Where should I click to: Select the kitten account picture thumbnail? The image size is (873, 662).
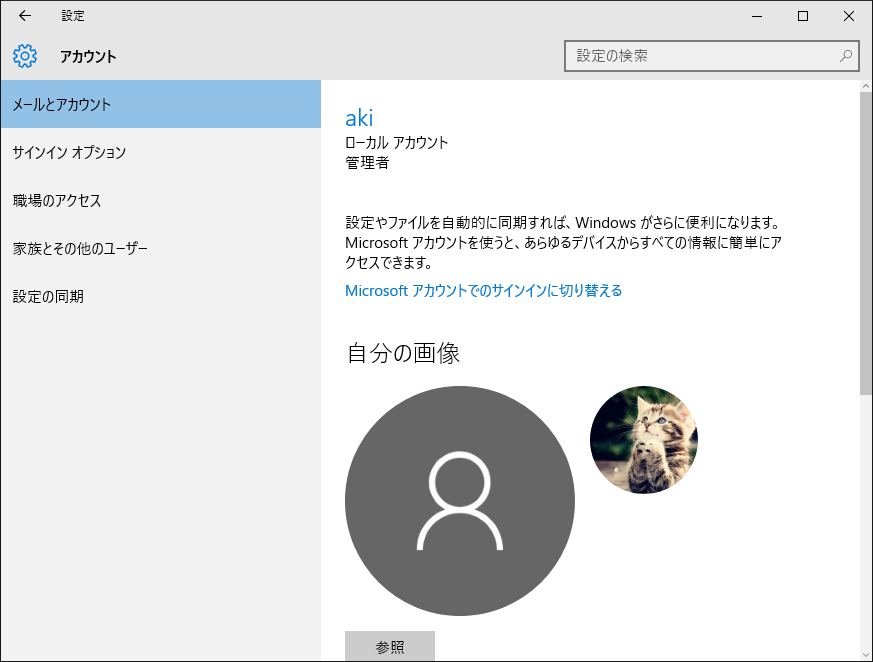(643, 440)
